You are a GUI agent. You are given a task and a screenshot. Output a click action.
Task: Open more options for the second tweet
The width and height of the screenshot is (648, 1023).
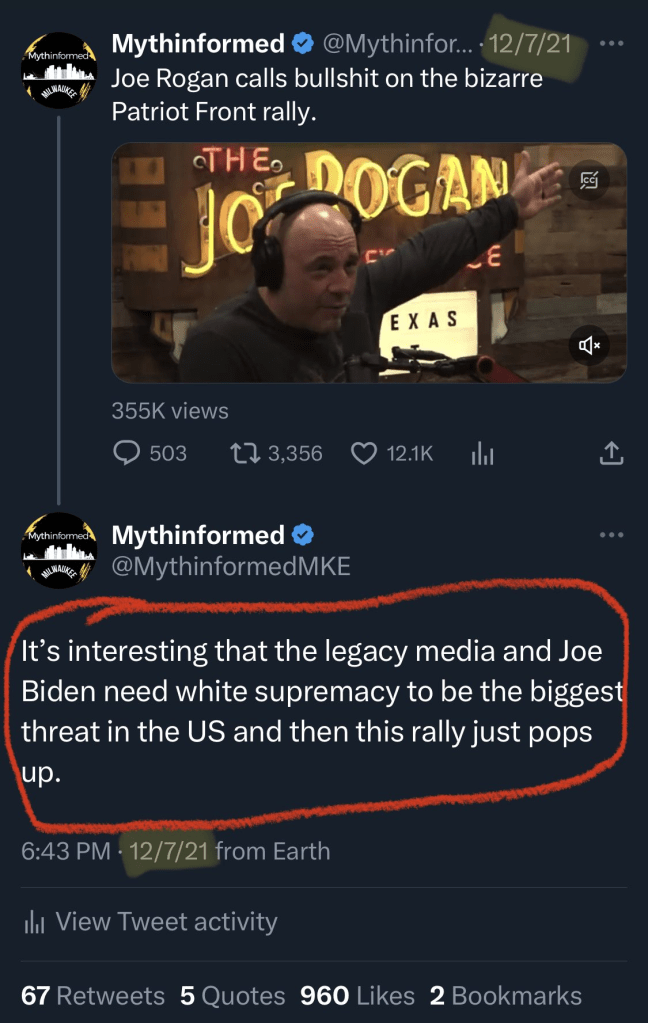tap(611, 535)
